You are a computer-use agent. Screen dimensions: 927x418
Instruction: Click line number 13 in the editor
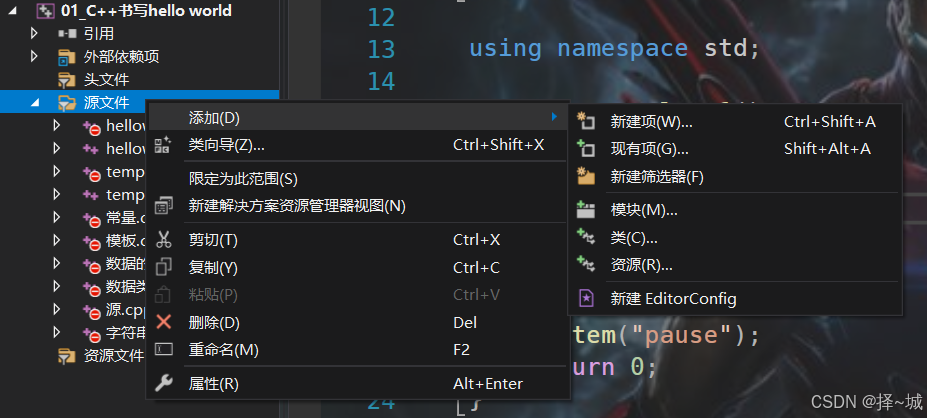(381, 49)
